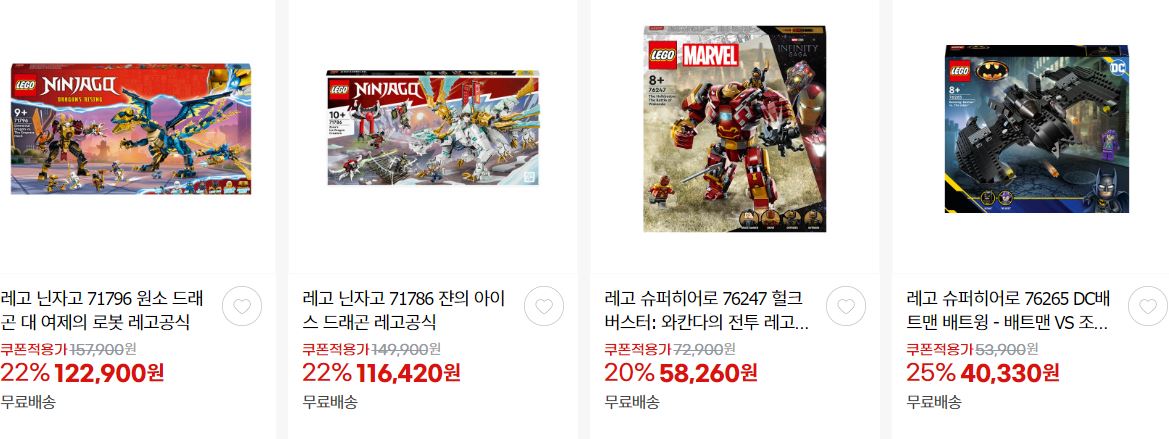This screenshot has width=1169, height=439.
Task: Add Ninjago 71796 dragon set to wishlist
Action: pyautogui.click(x=242, y=306)
